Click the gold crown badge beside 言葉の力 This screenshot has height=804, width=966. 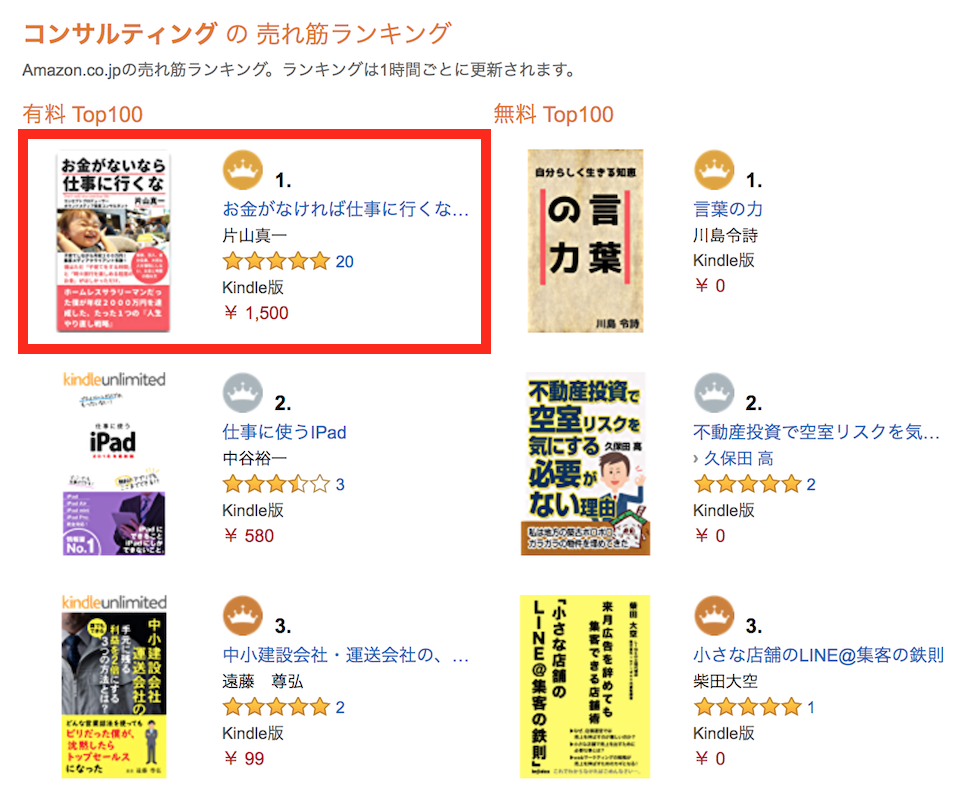[714, 170]
